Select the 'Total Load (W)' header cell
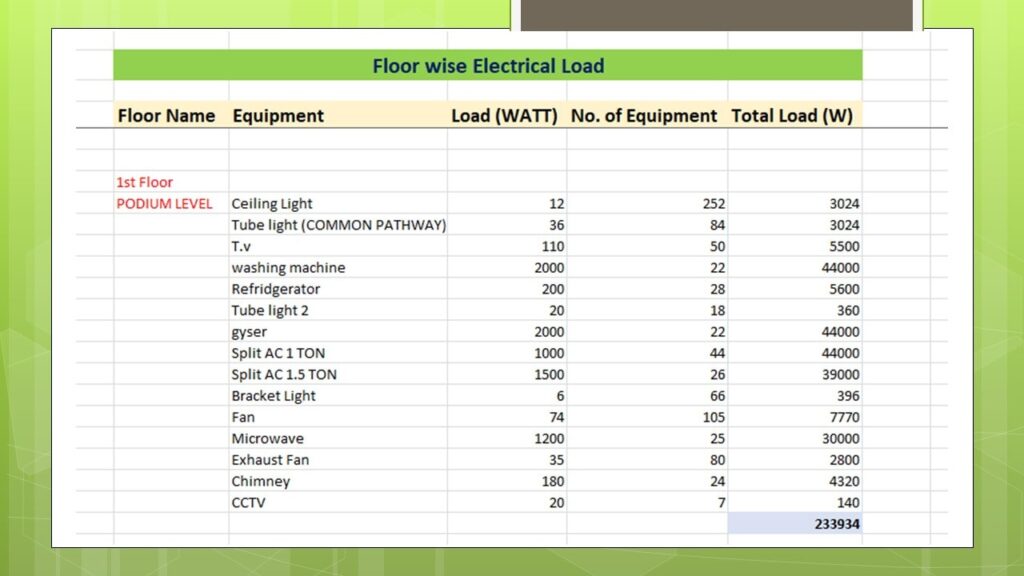1024x576 pixels. tap(793, 115)
